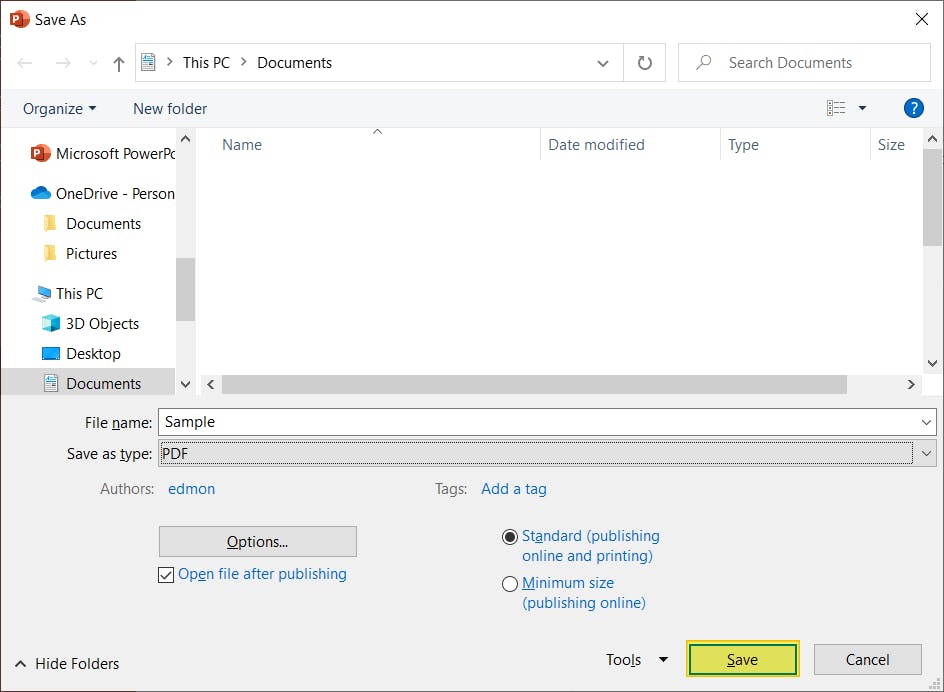Open the Organize menu
The image size is (944, 692).
click(58, 108)
